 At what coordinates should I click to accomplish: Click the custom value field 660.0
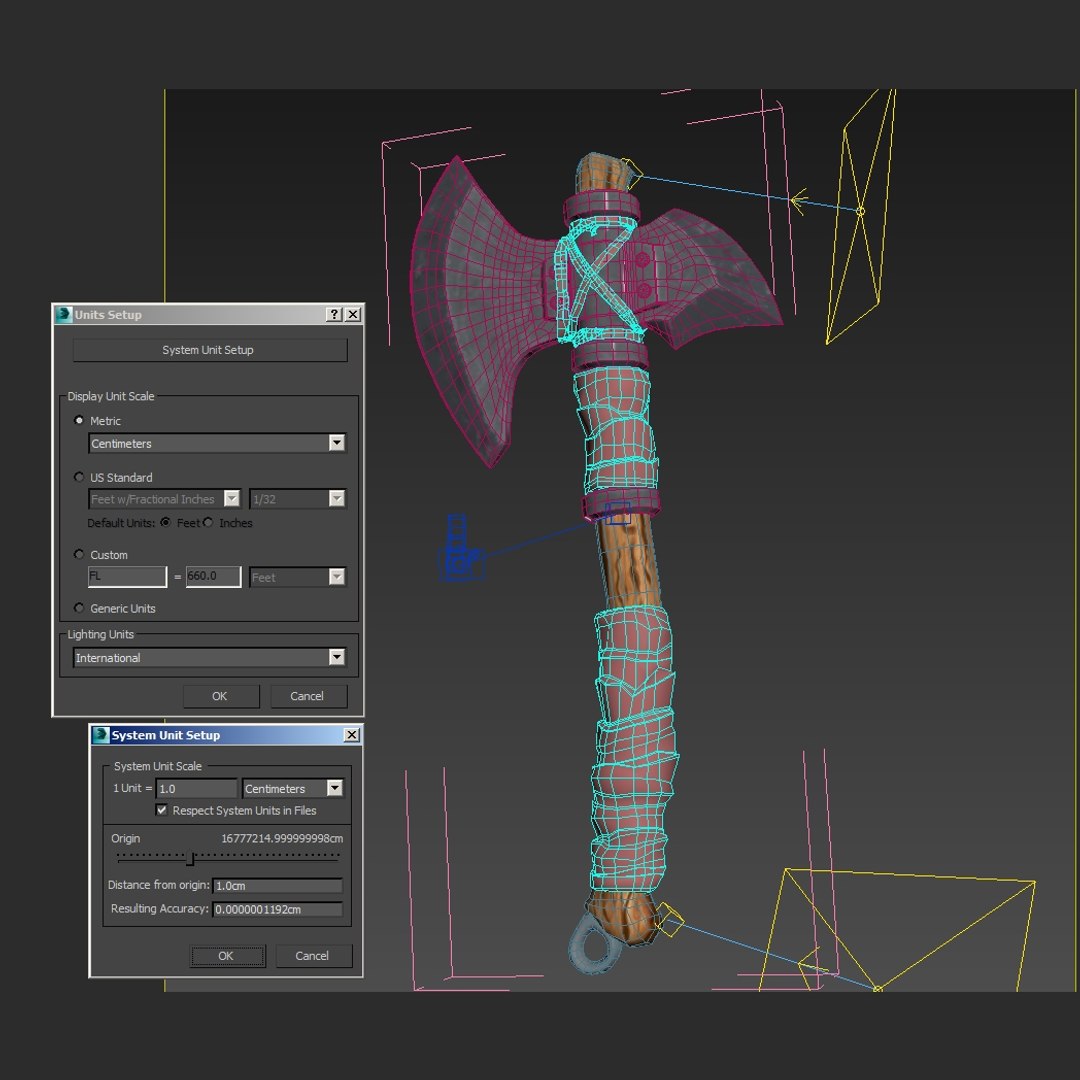click(x=213, y=577)
